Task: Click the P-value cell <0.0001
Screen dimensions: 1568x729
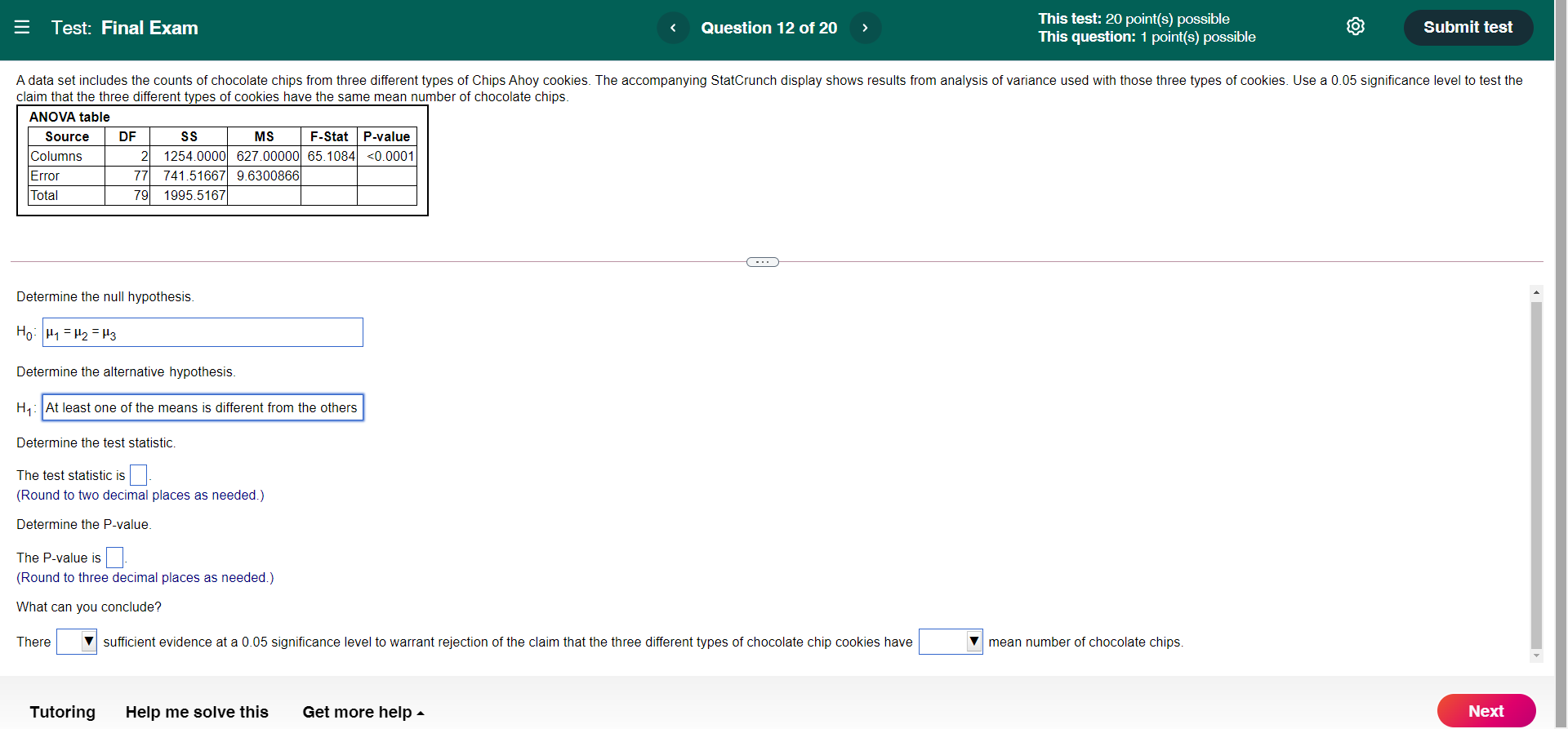Action: (390, 156)
